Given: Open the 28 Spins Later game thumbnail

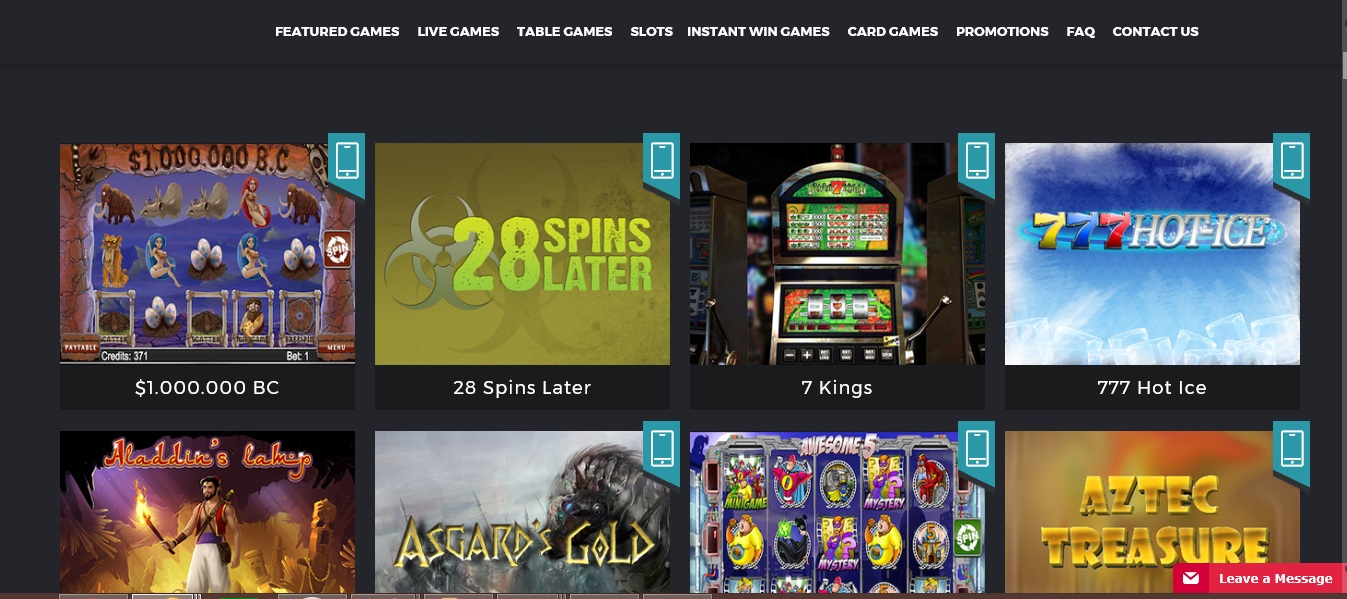Looking at the screenshot, I should (x=522, y=254).
